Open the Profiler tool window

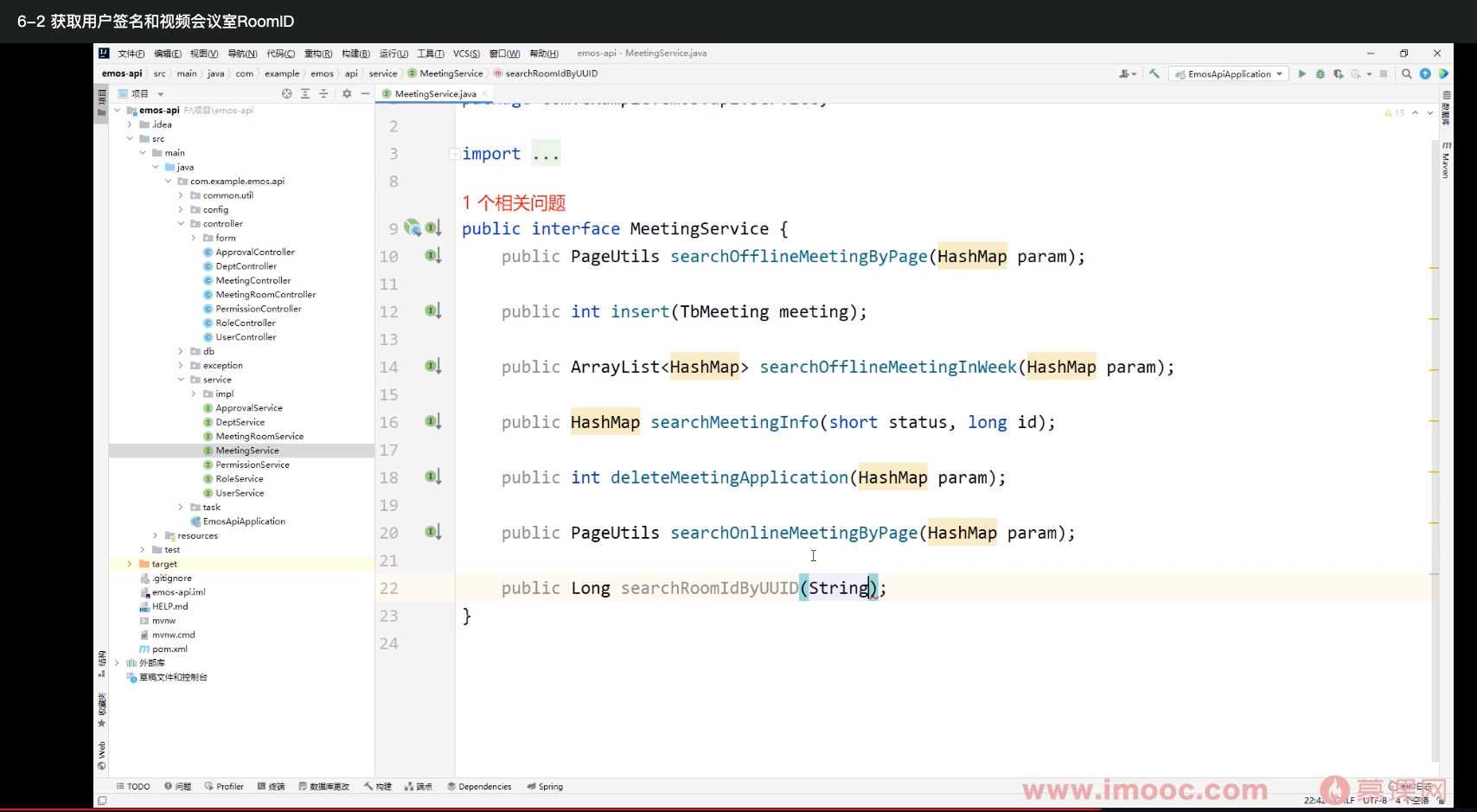(x=224, y=787)
